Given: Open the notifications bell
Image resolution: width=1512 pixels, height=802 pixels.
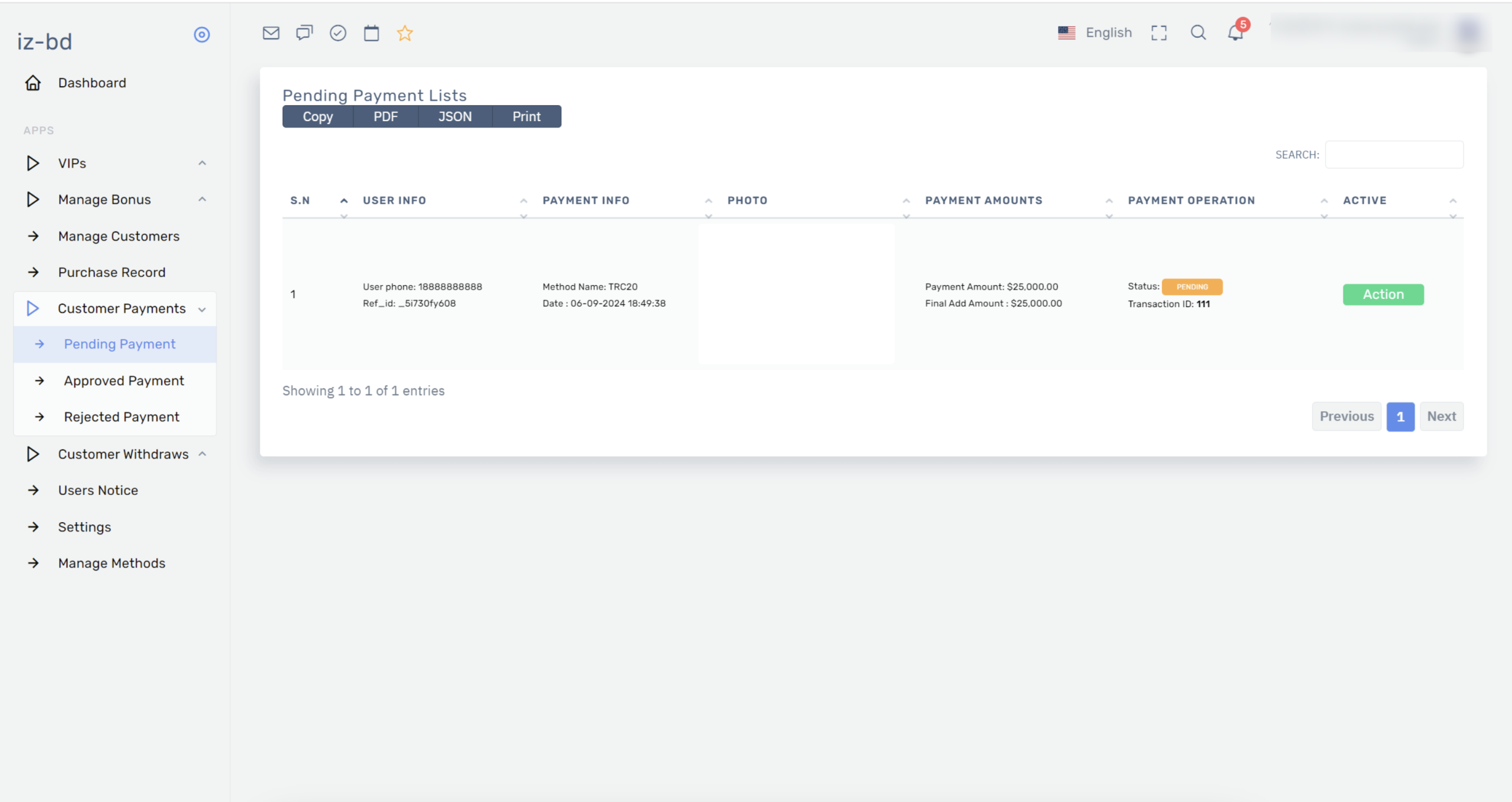Looking at the screenshot, I should click(x=1235, y=33).
